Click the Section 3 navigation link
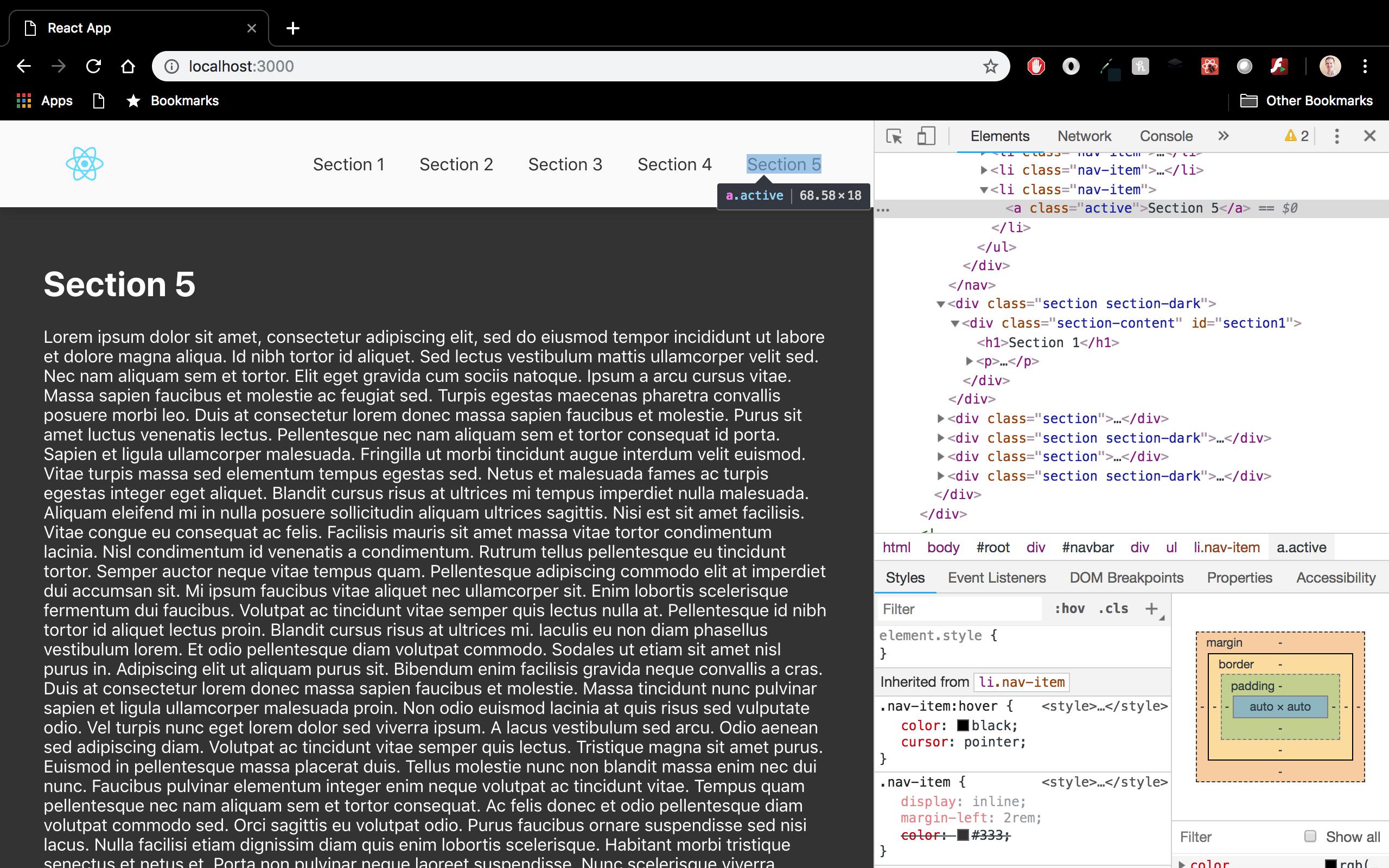This screenshot has width=1389, height=868. (x=565, y=164)
